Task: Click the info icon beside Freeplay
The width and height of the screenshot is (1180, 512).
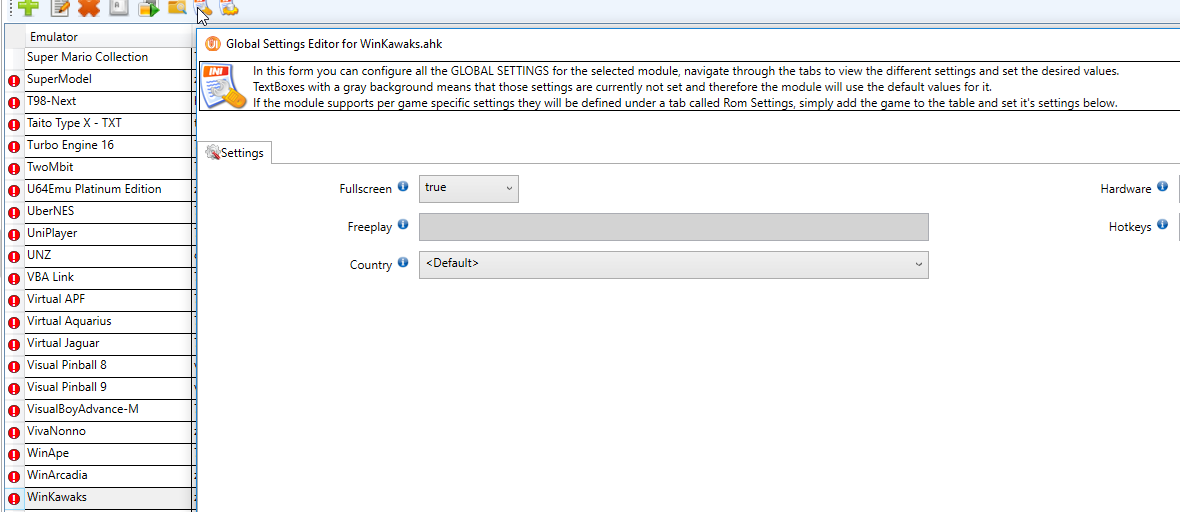Action: [403, 225]
